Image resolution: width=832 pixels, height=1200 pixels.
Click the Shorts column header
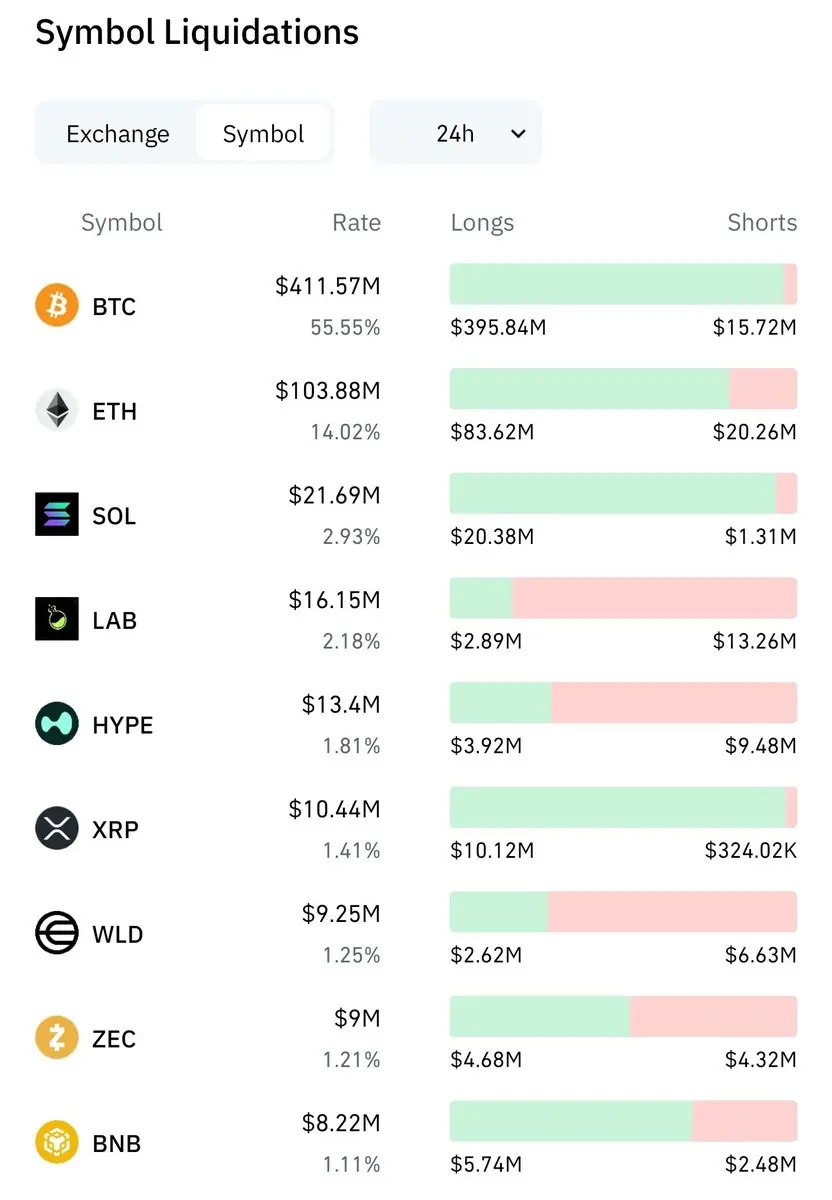coord(762,222)
